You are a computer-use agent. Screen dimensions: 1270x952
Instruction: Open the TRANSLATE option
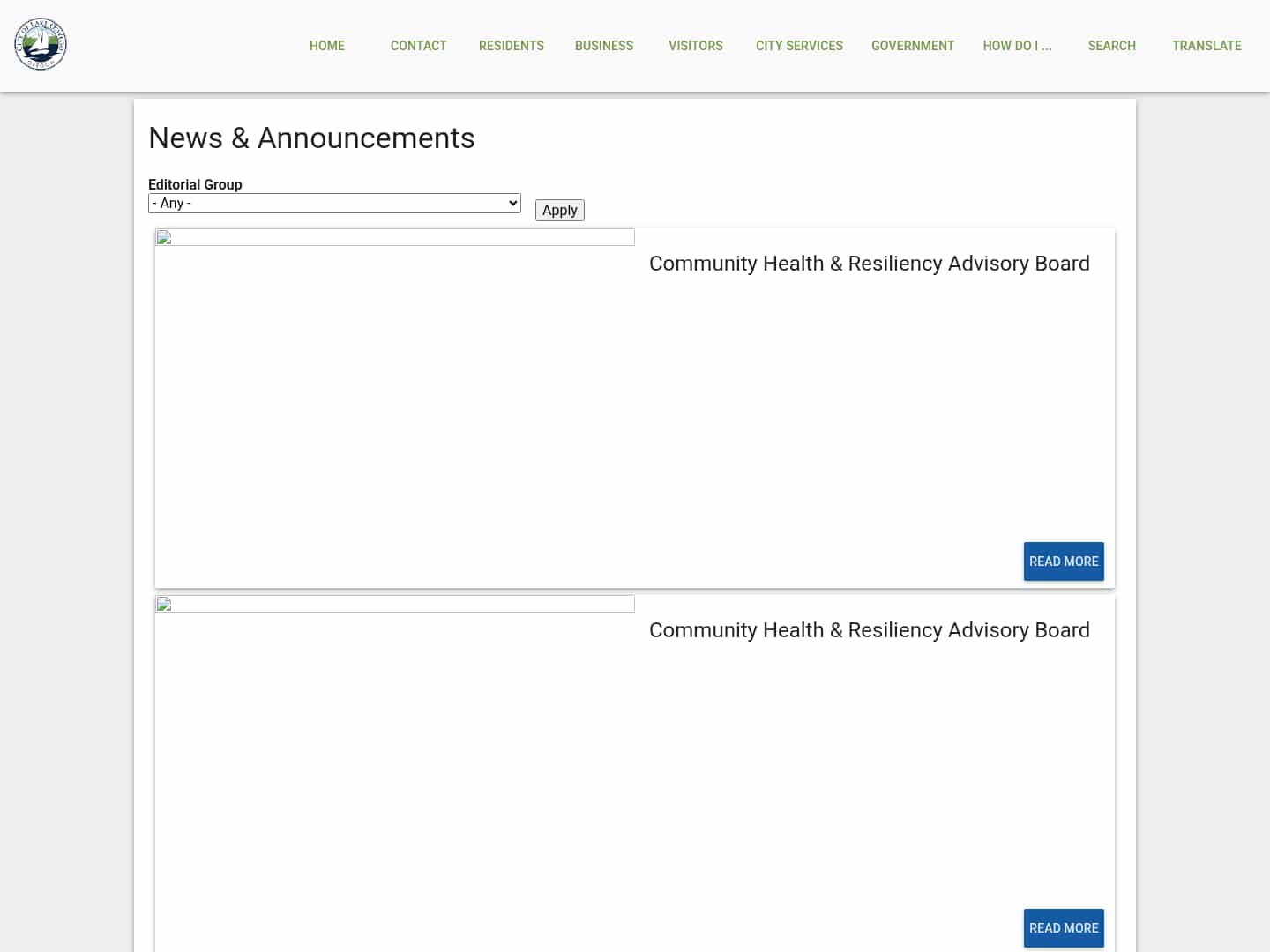coord(1206,45)
